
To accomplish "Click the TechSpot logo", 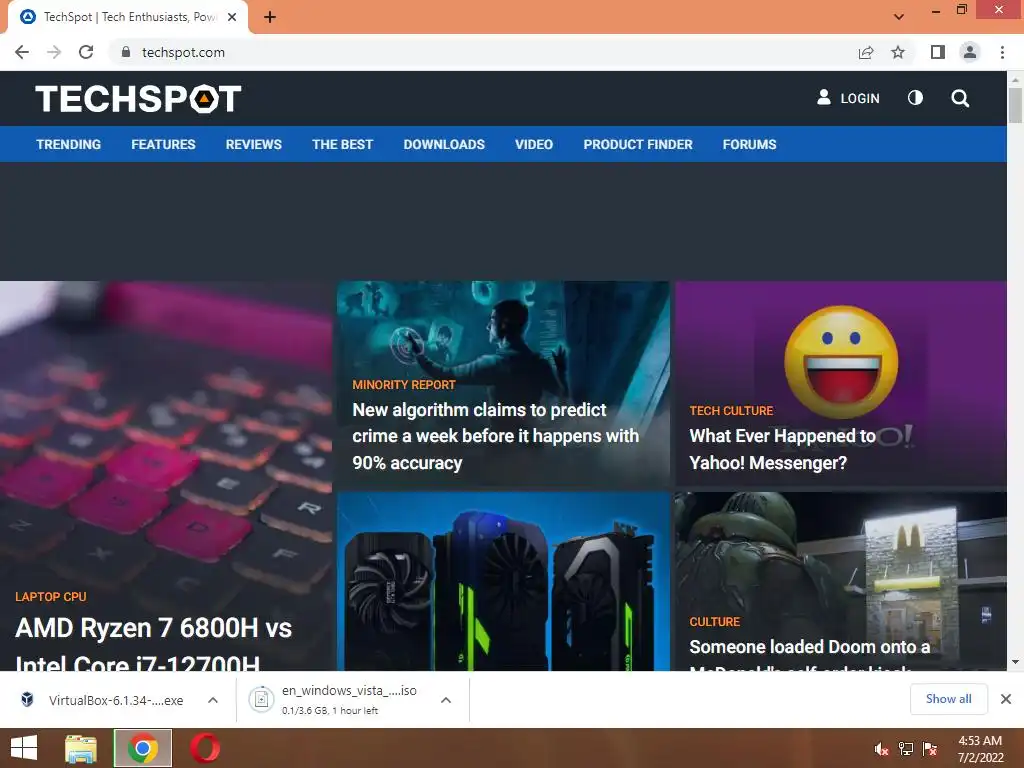I will pyautogui.click(x=138, y=99).
